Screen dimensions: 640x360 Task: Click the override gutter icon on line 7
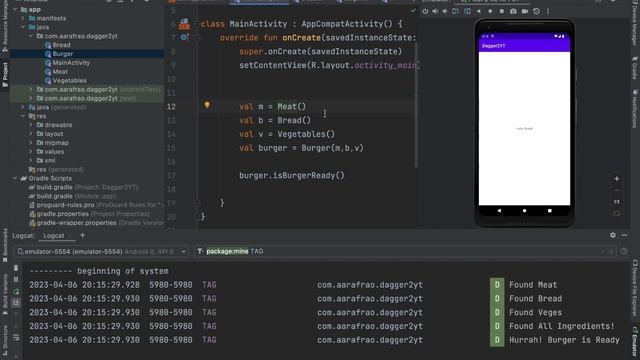tap(184, 38)
